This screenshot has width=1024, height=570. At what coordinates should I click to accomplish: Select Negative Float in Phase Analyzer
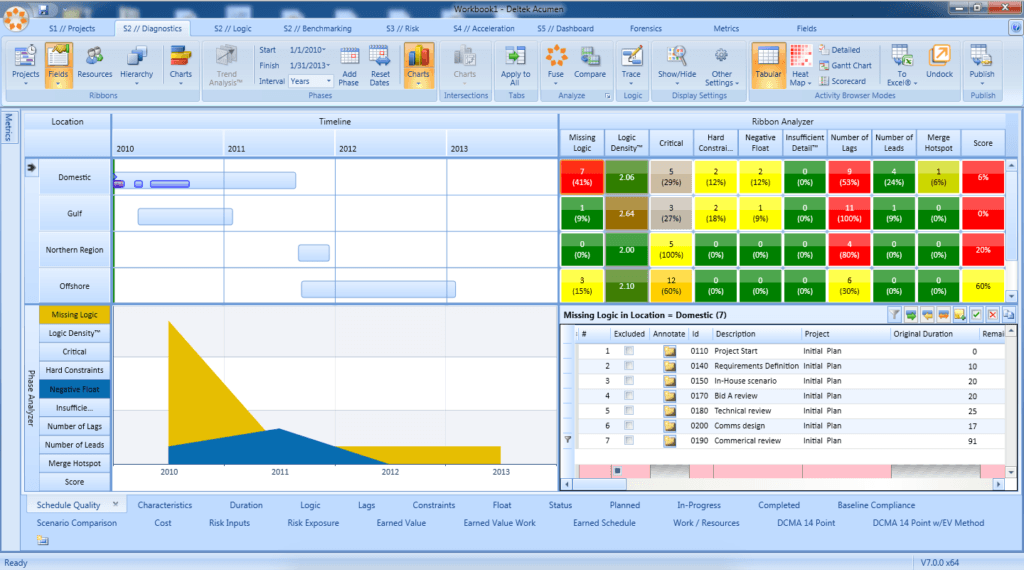pos(74,389)
